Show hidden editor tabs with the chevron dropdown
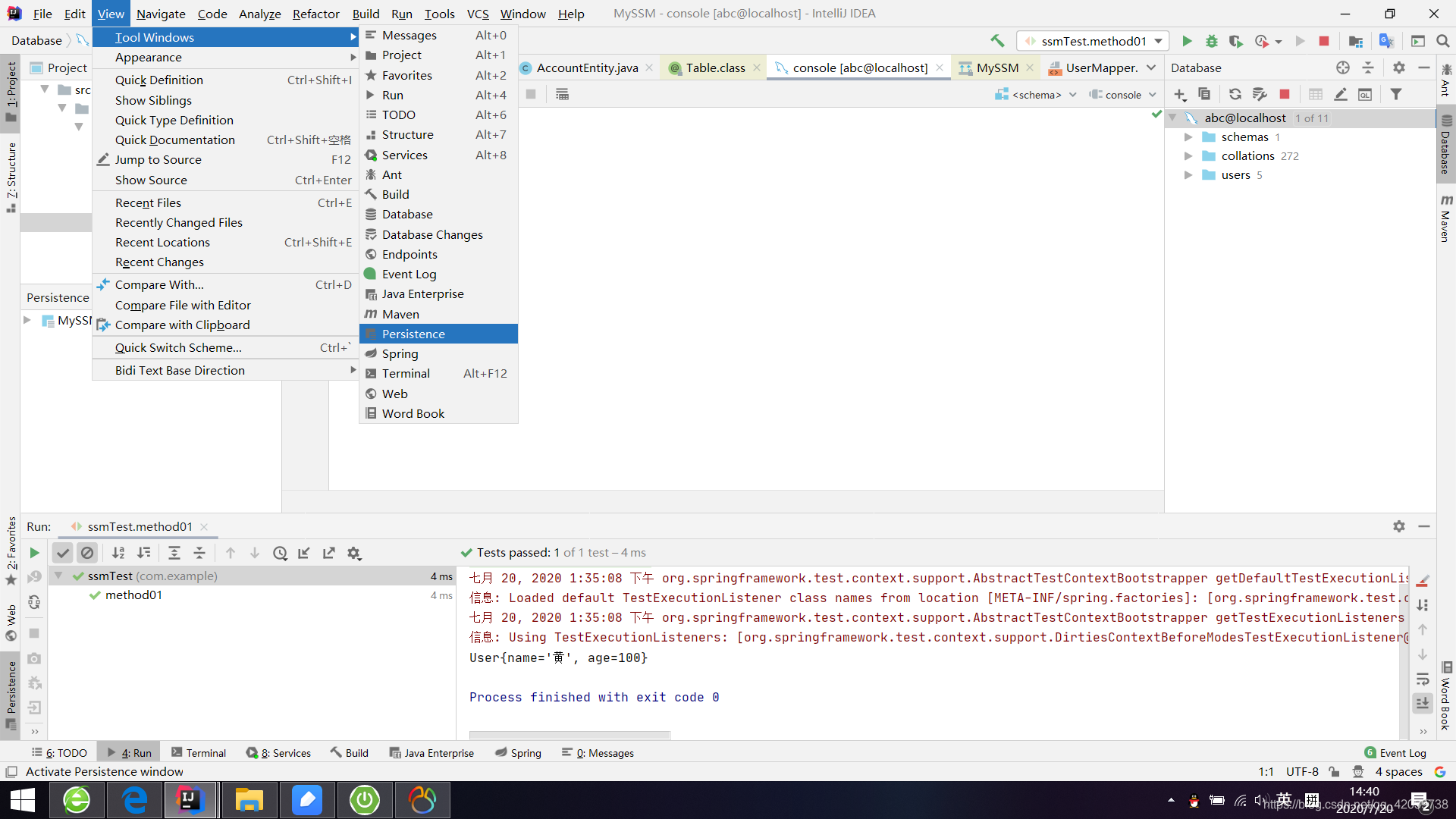 1151,67
